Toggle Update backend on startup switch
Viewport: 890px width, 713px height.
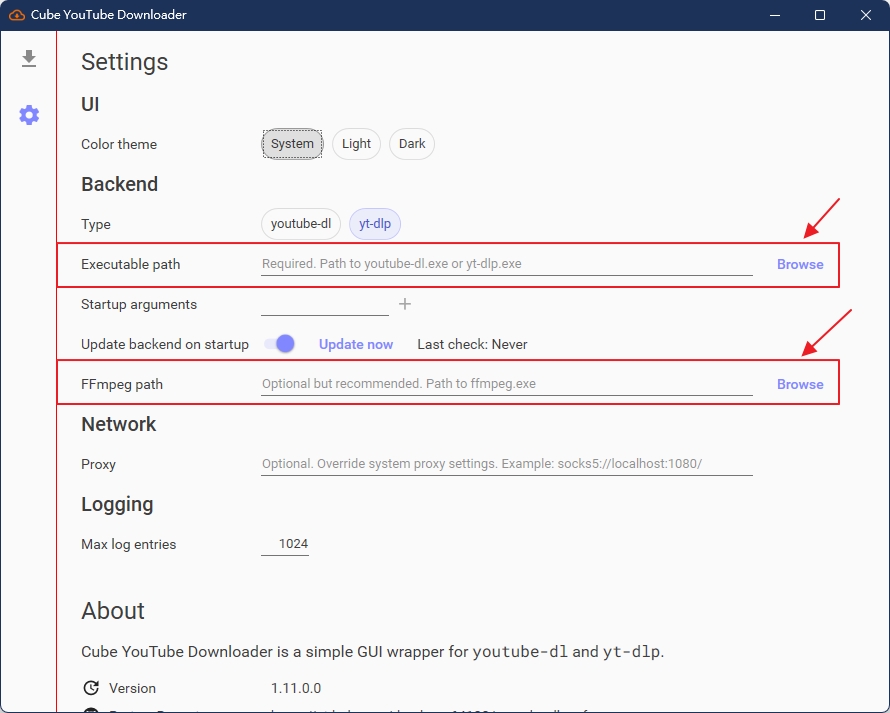tap(280, 344)
